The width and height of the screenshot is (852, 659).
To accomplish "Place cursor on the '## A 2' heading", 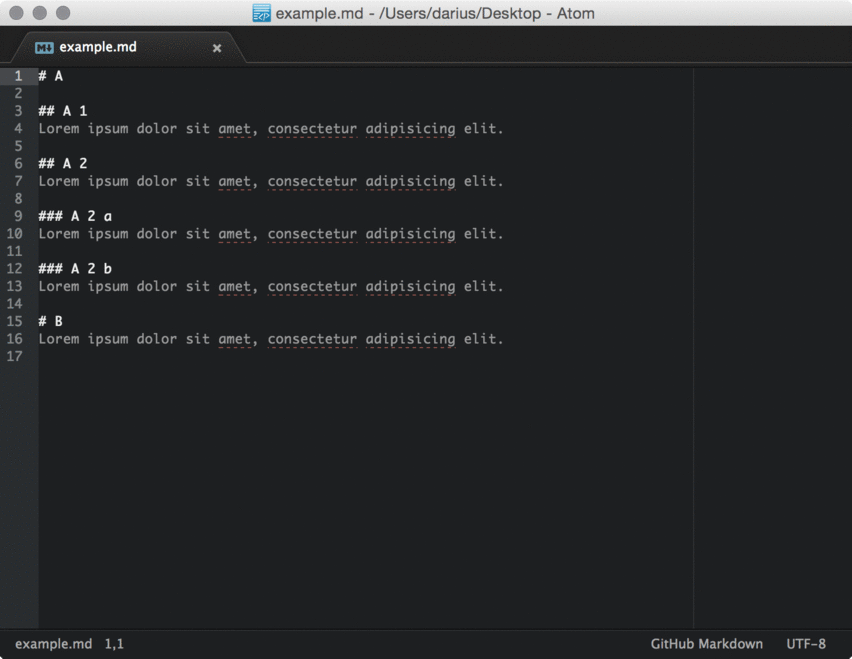I will (63, 164).
